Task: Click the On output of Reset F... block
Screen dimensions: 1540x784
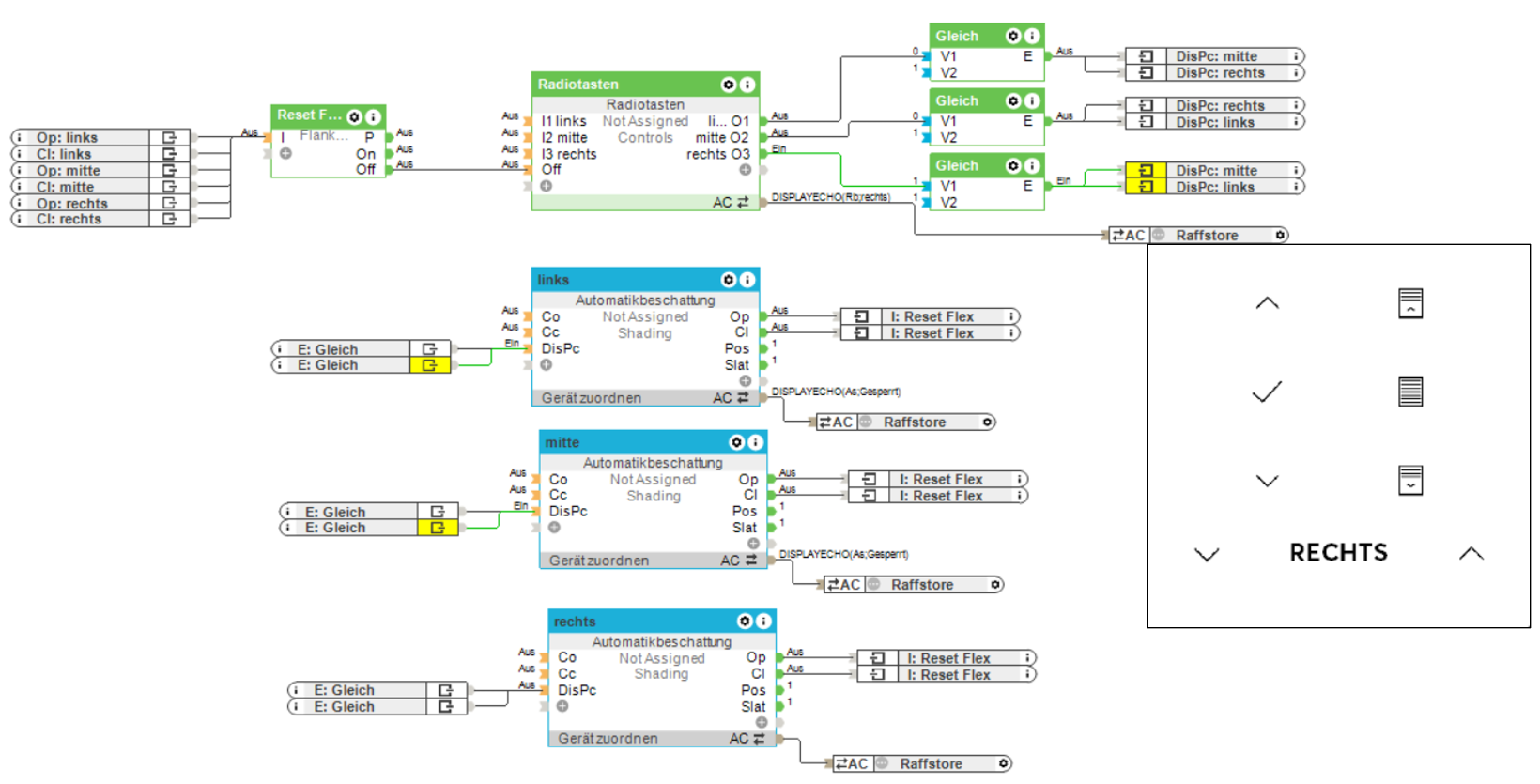Action: [365, 154]
